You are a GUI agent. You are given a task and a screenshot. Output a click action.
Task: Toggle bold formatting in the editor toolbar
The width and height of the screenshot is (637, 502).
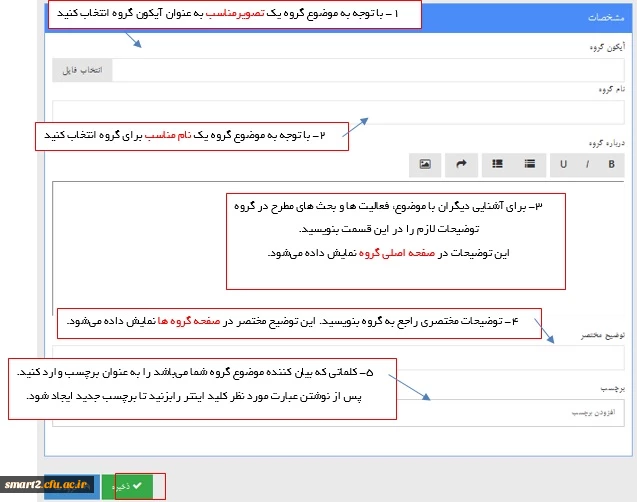click(610, 164)
